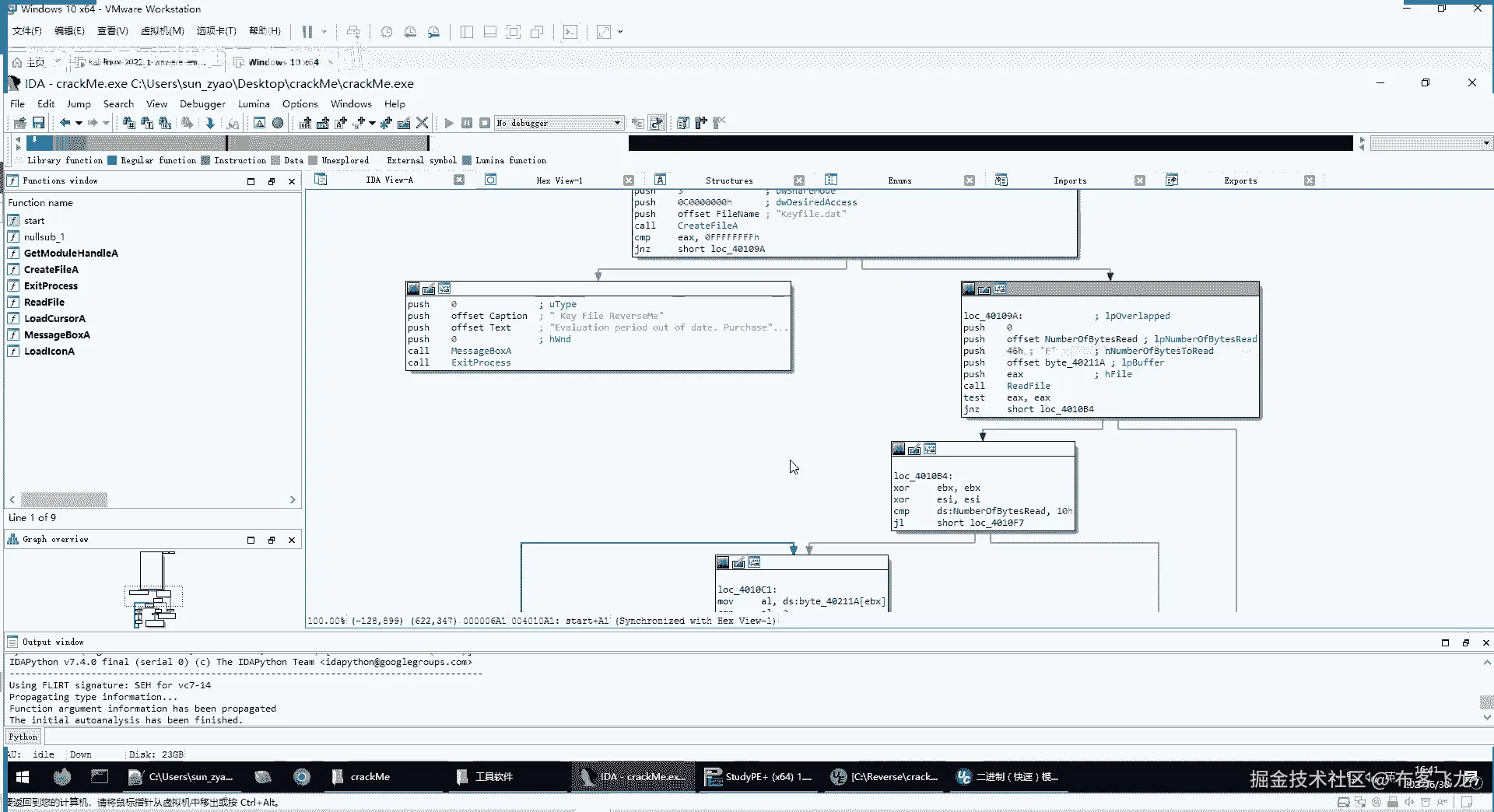Screen dimensions: 1494x812
Task: Terminate the debugger process with stop icon
Action: [485, 123]
